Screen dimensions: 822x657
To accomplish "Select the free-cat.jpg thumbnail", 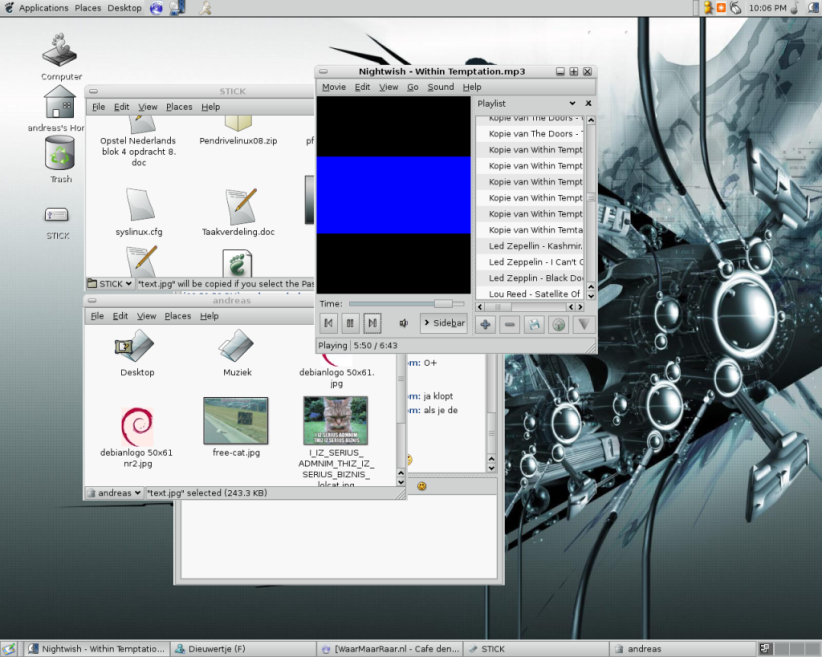I will [235, 421].
